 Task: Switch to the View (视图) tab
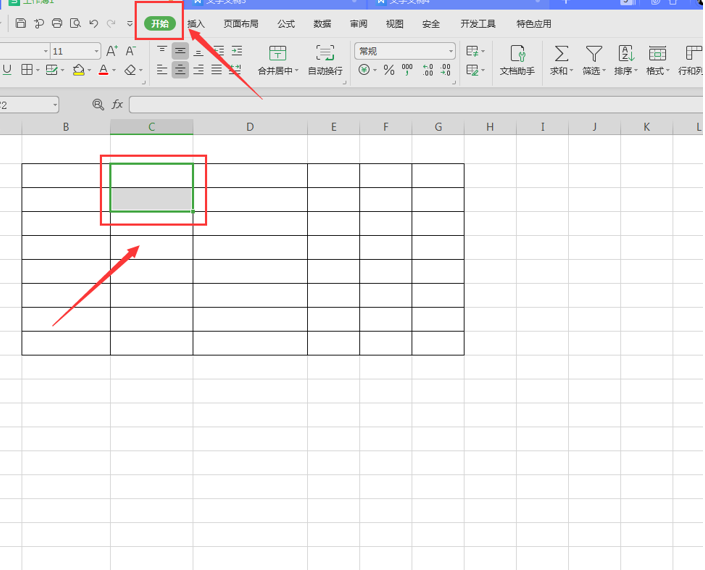click(x=394, y=24)
